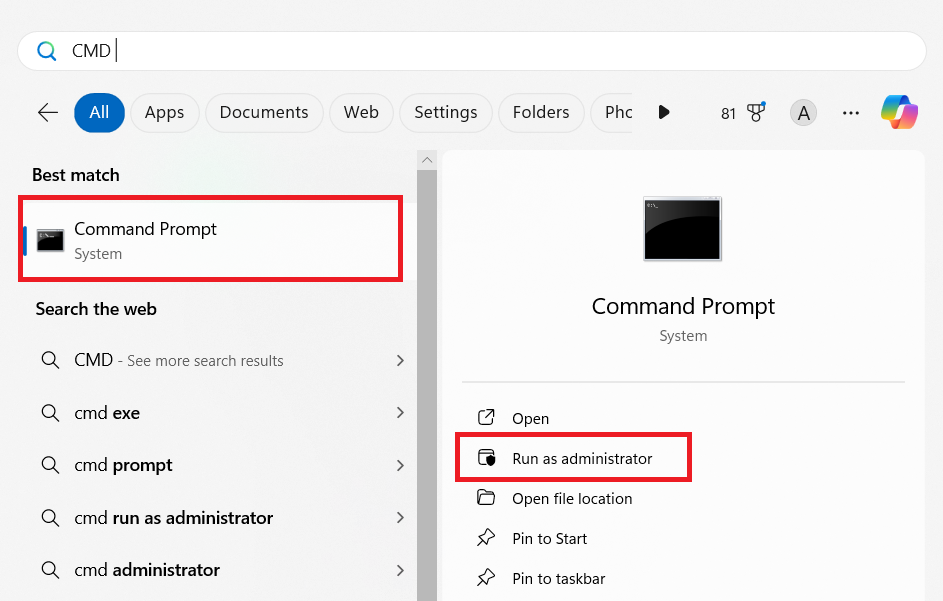Open the three-dots more options menu

[x=851, y=113]
